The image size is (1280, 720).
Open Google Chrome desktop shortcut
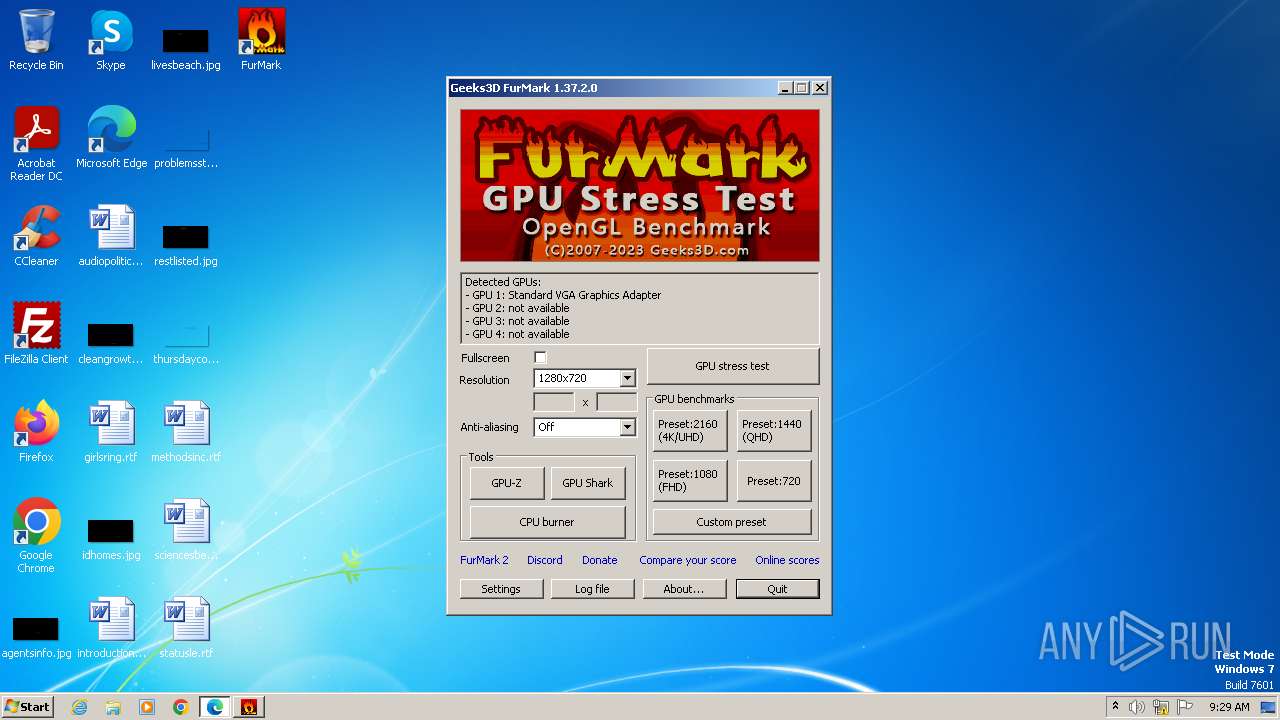36,536
